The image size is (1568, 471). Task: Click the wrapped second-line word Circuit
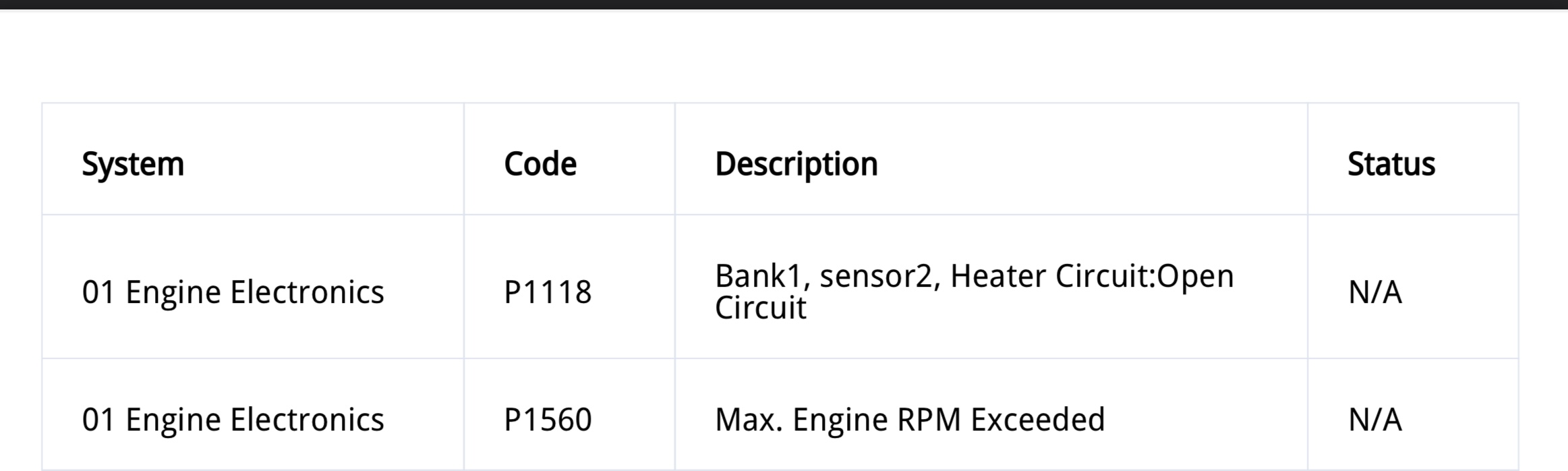tap(760, 308)
